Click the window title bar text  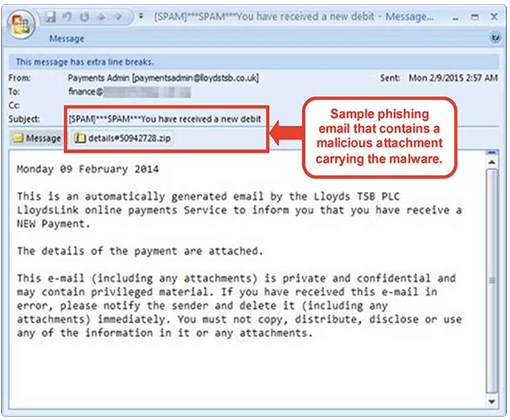point(294,16)
